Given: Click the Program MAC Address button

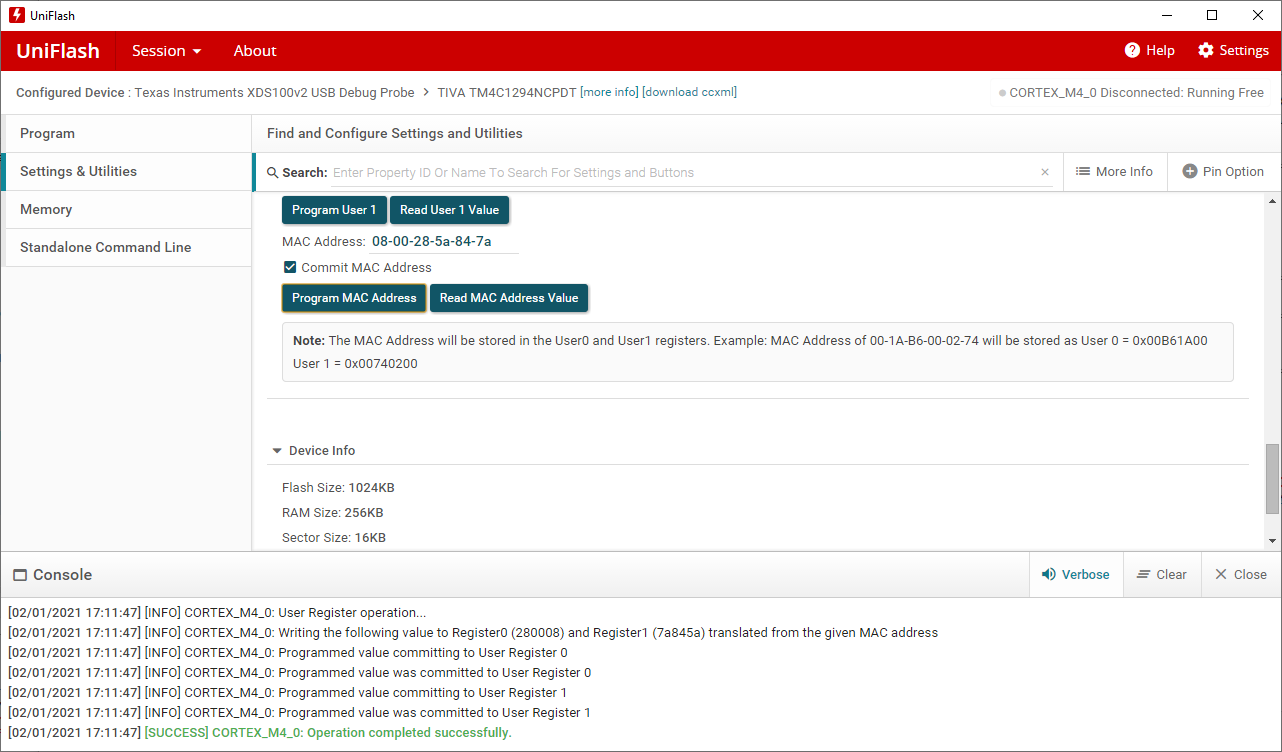Looking at the screenshot, I should pos(354,298).
